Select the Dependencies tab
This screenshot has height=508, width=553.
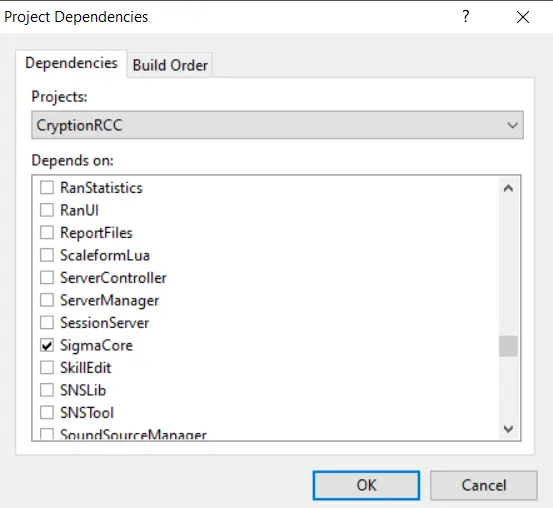(x=71, y=64)
